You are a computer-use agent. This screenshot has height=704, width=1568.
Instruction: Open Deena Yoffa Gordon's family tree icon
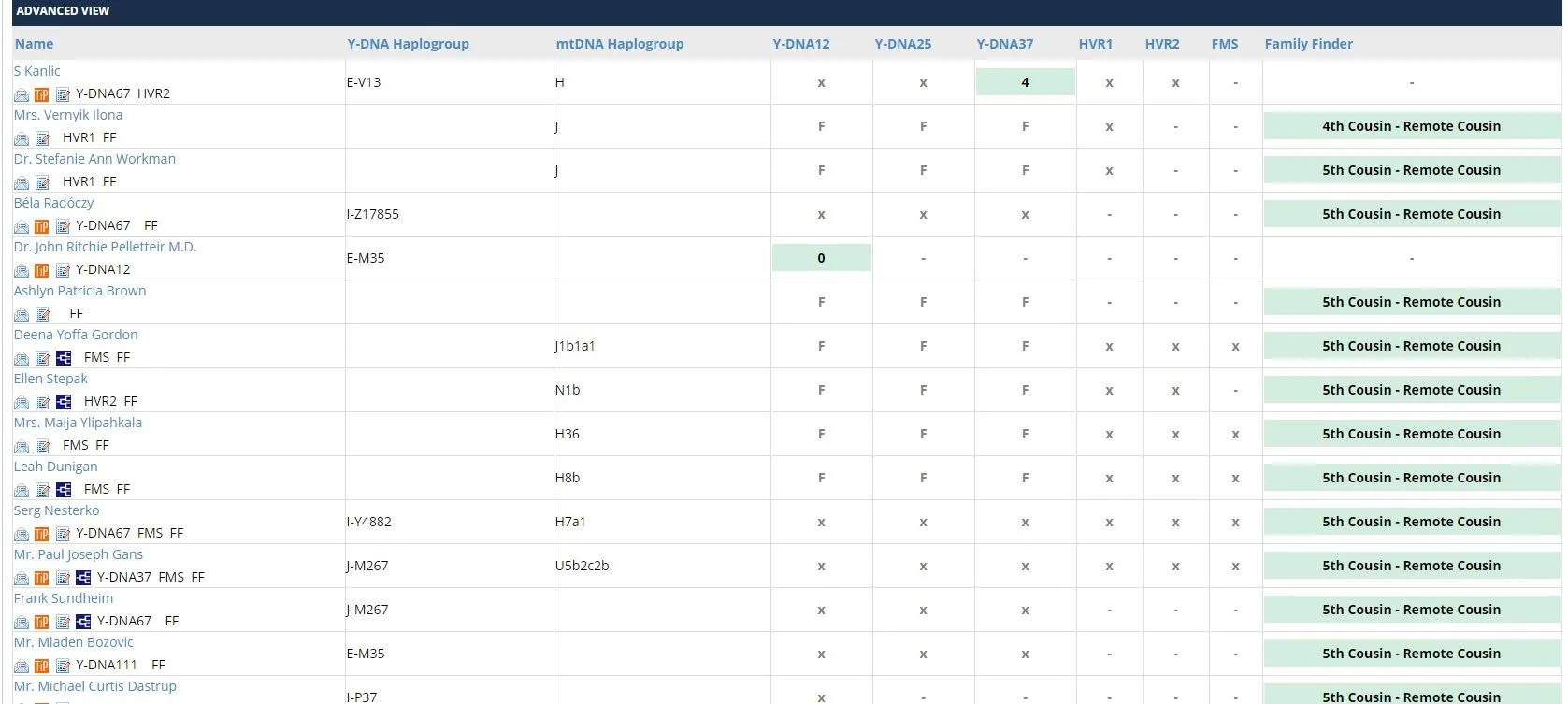[x=64, y=358]
